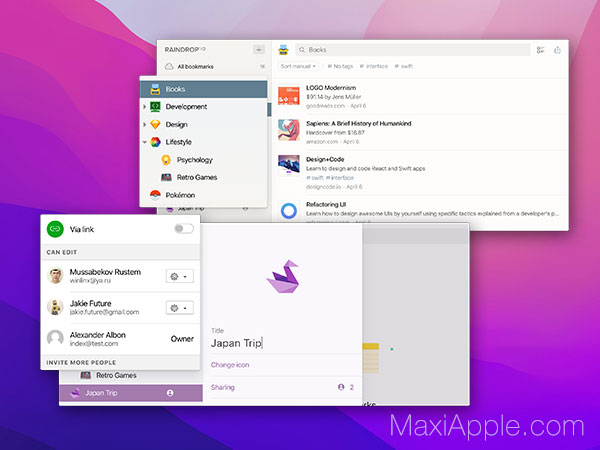The width and height of the screenshot is (600, 450).
Task: Click the Alexander Albon Owner label
Action: click(182, 339)
